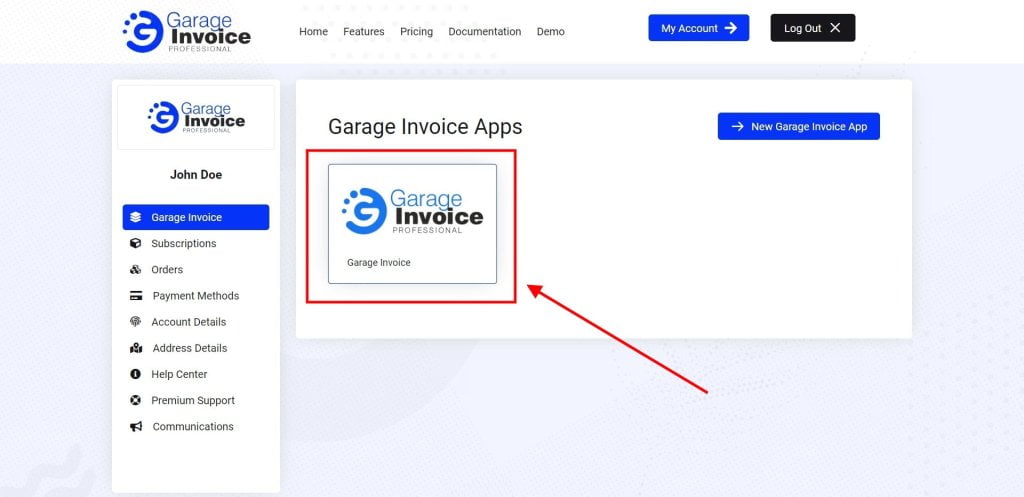This screenshot has width=1024, height=497.
Task: Click the card icon beside Payment Methods
Action: [136, 296]
